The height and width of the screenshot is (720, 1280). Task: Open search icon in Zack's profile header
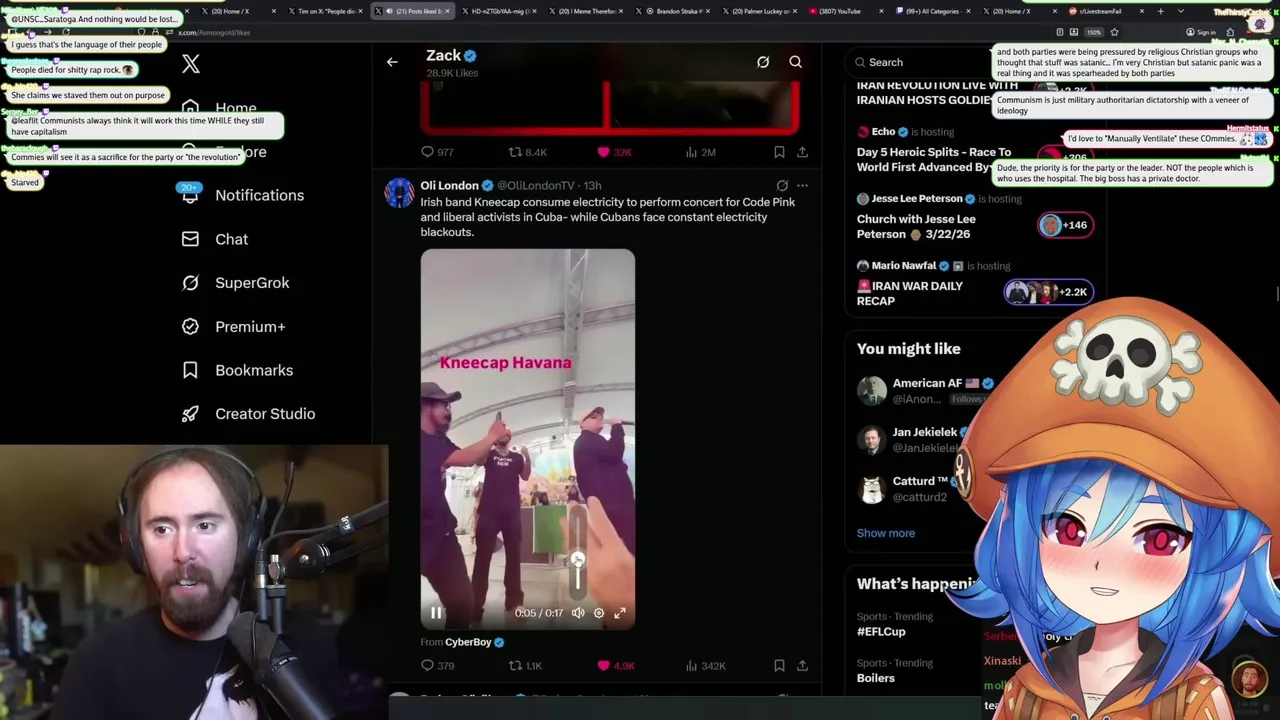pyautogui.click(x=796, y=62)
